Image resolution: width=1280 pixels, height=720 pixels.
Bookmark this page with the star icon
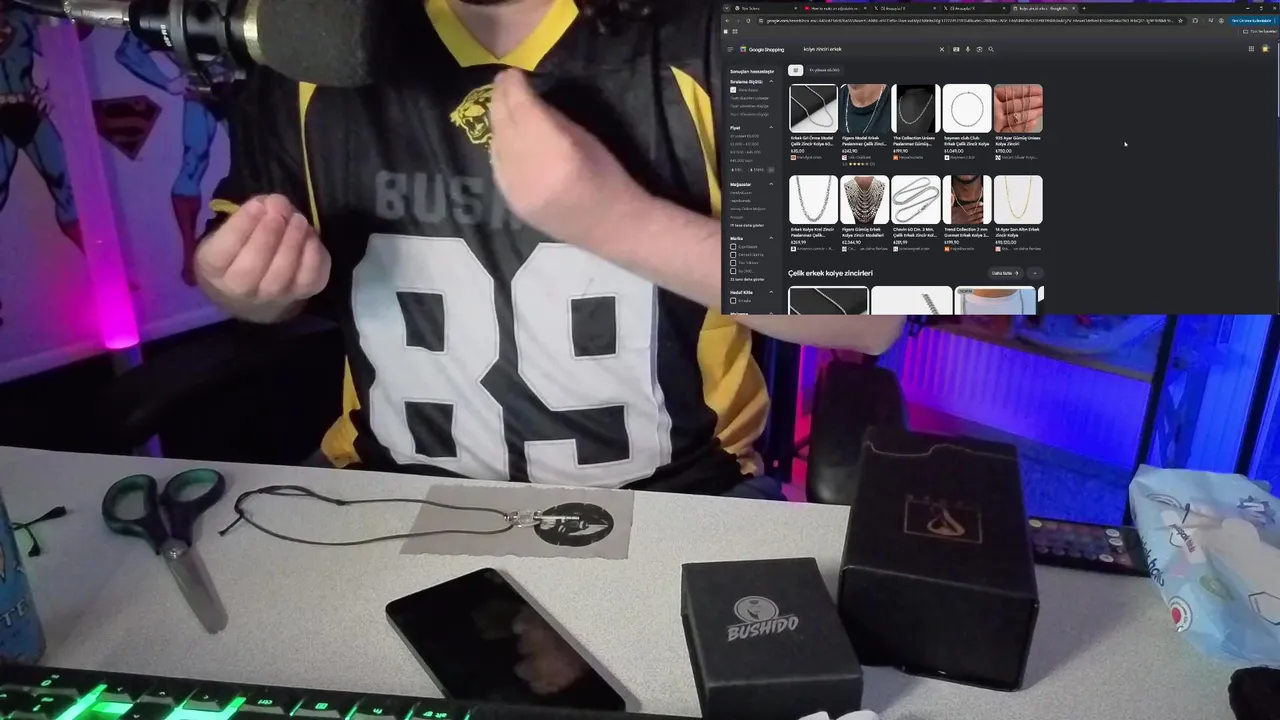[x=1181, y=20]
